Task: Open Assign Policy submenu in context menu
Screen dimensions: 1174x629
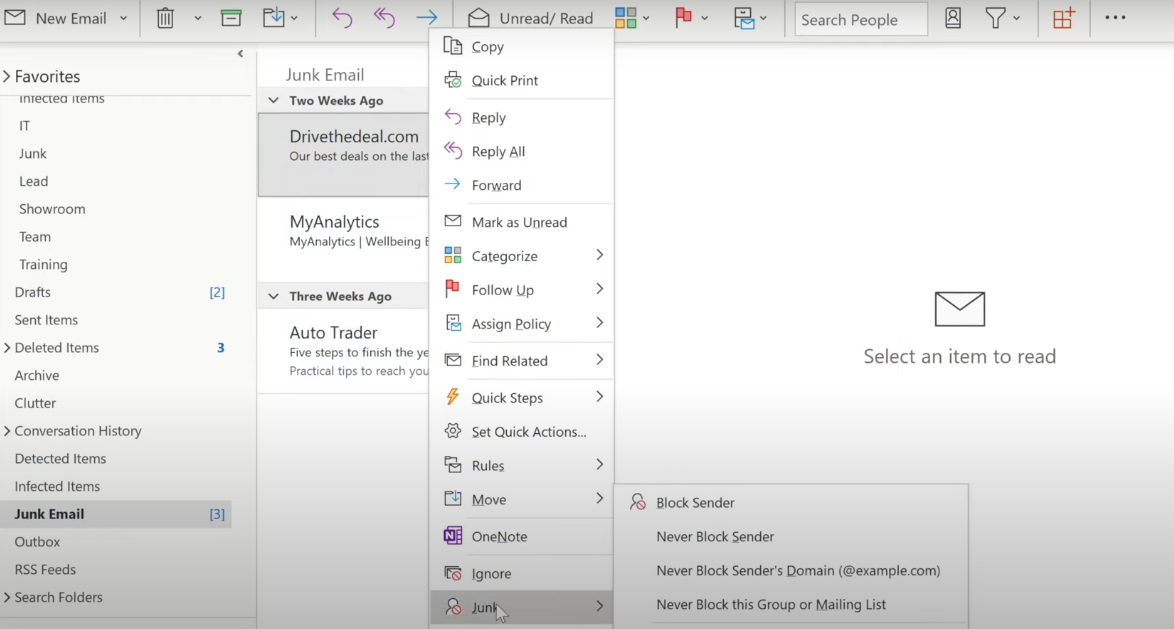Action: (x=522, y=323)
